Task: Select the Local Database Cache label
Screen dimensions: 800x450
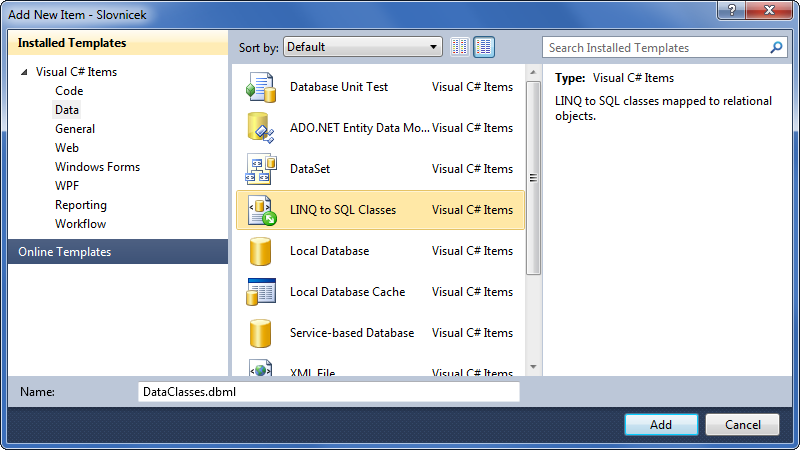Action: click(347, 292)
